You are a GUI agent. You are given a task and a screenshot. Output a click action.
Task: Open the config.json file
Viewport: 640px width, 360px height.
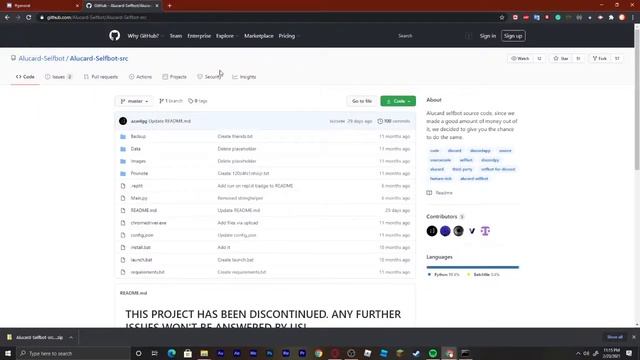[142, 235]
